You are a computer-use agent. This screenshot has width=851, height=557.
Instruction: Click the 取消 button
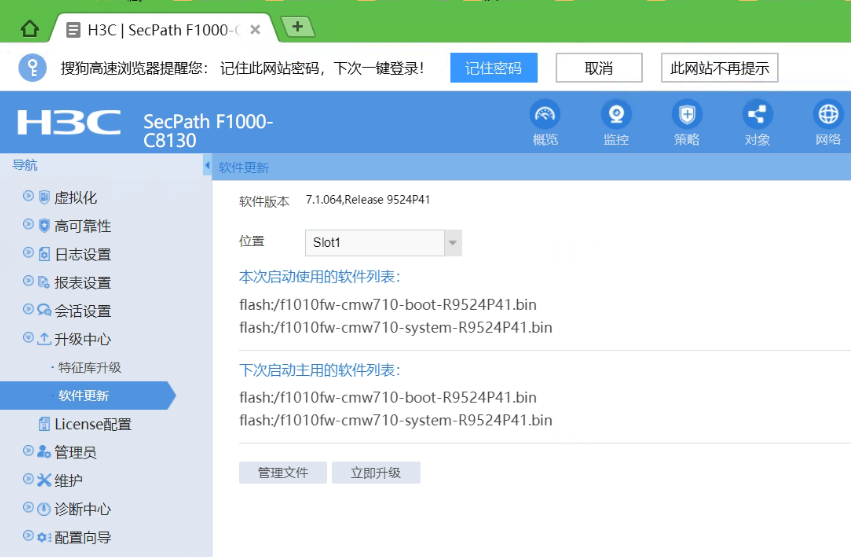(x=599, y=68)
